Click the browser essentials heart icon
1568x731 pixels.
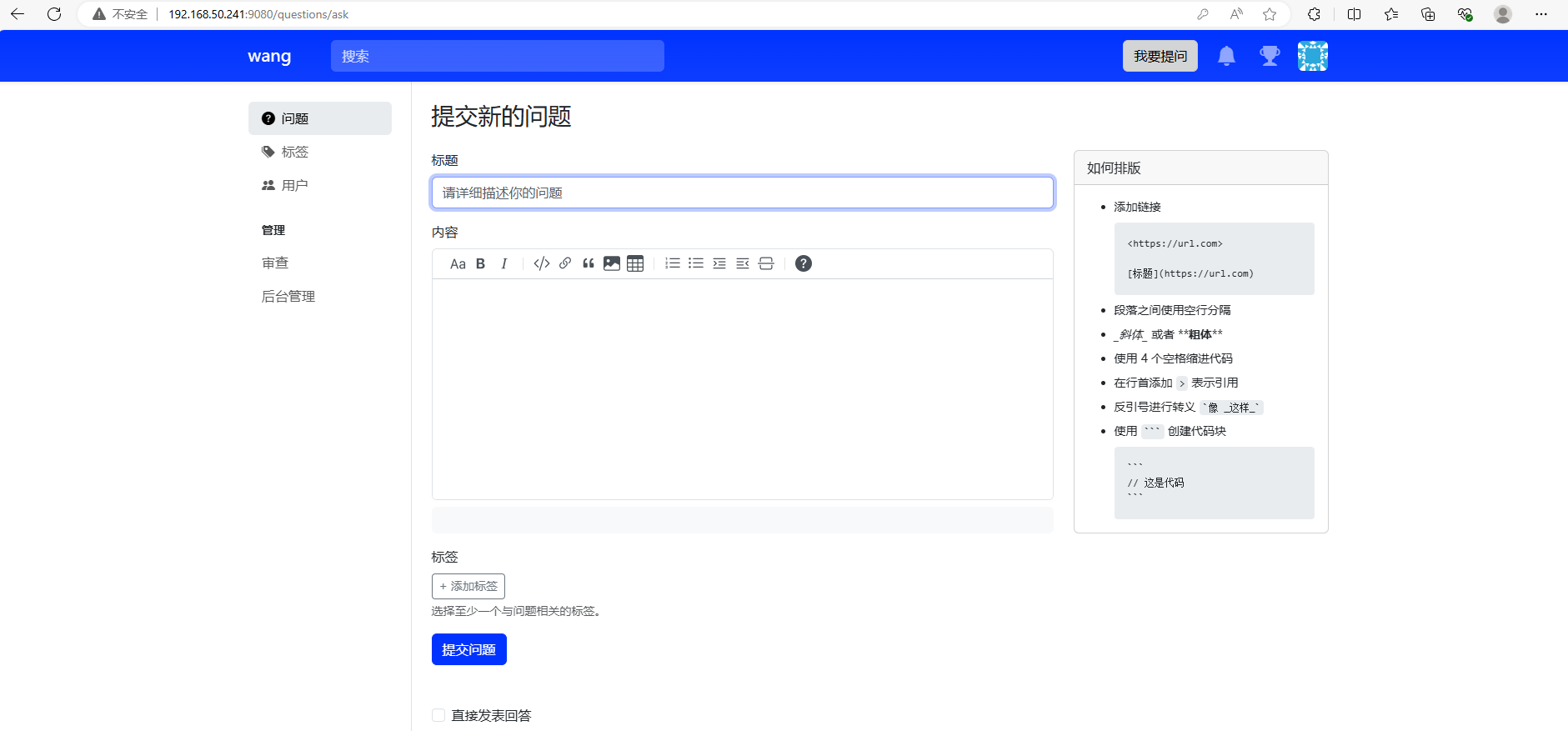[1465, 14]
